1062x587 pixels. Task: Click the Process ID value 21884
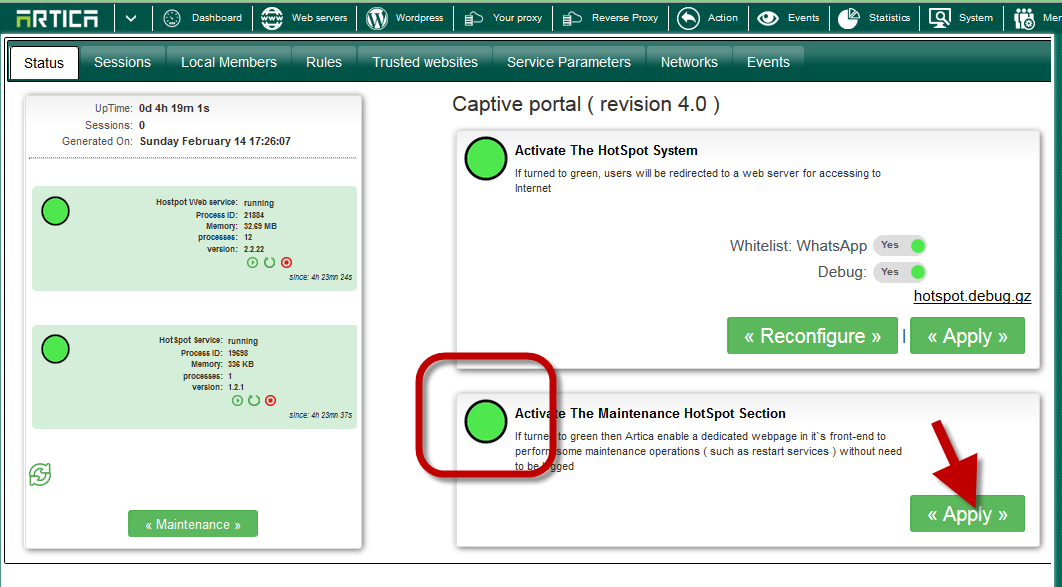click(x=254, y=215)
